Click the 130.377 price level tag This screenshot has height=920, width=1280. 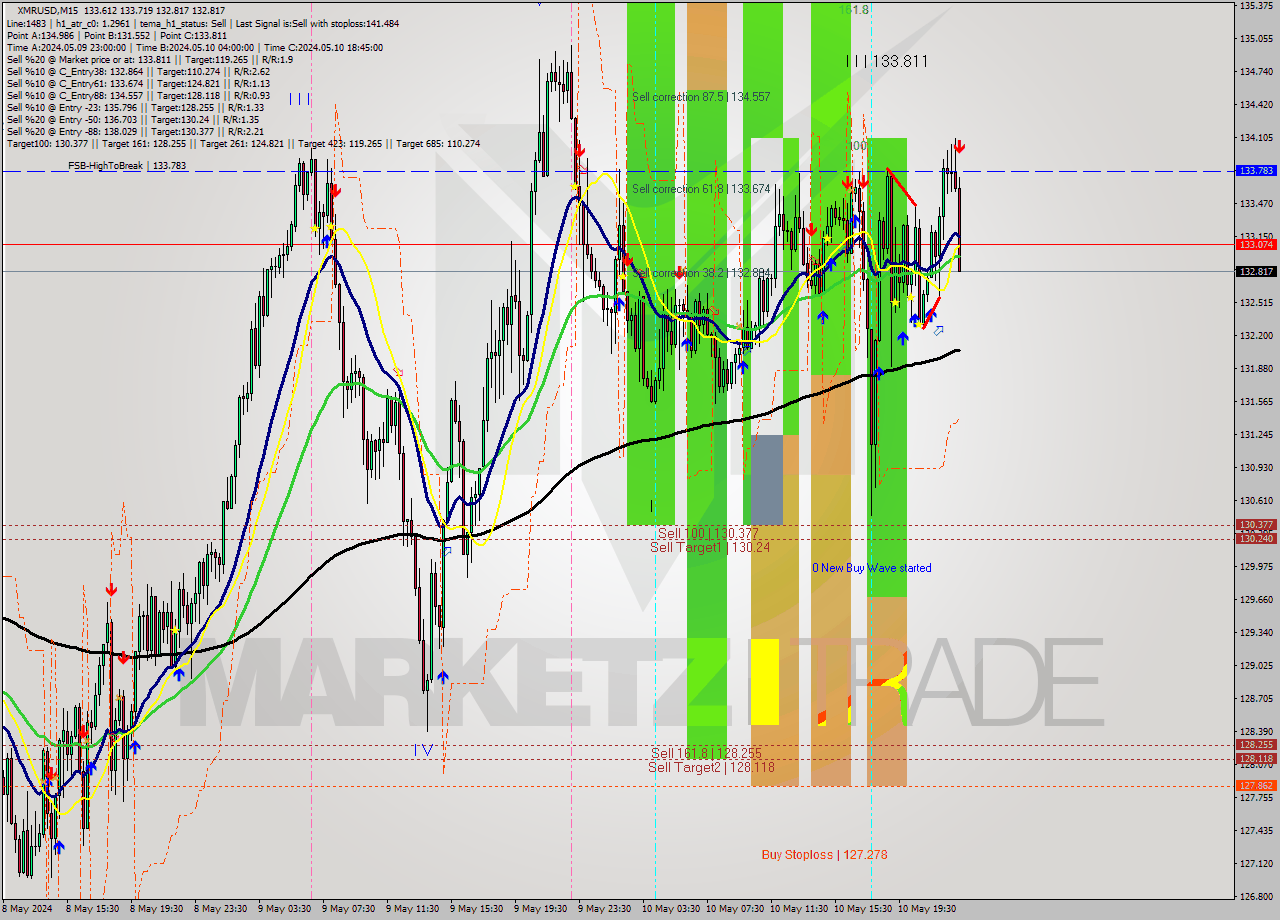tap(1256, 525)
